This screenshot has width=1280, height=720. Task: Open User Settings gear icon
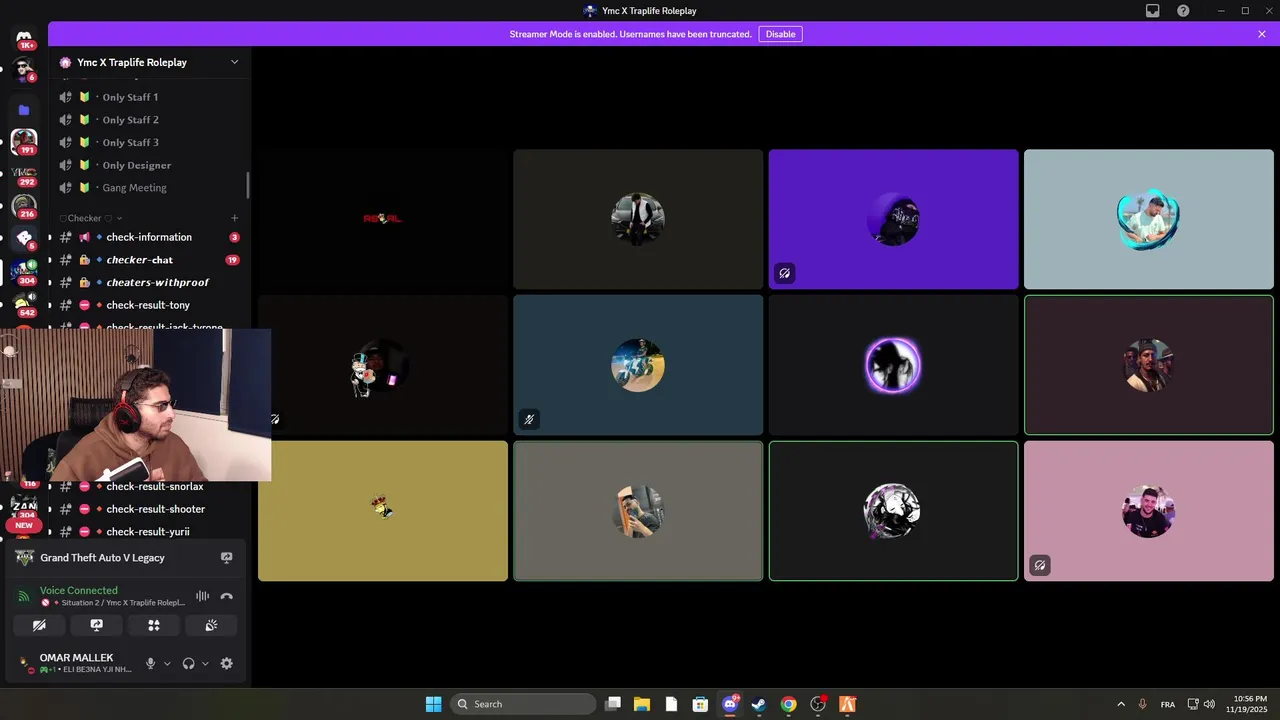[227, 663]
